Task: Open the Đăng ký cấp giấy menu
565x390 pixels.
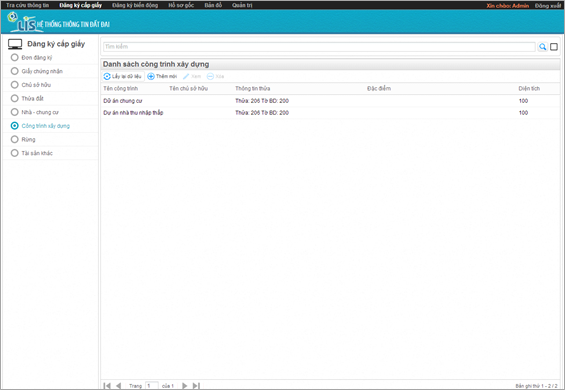Action: 81,5
